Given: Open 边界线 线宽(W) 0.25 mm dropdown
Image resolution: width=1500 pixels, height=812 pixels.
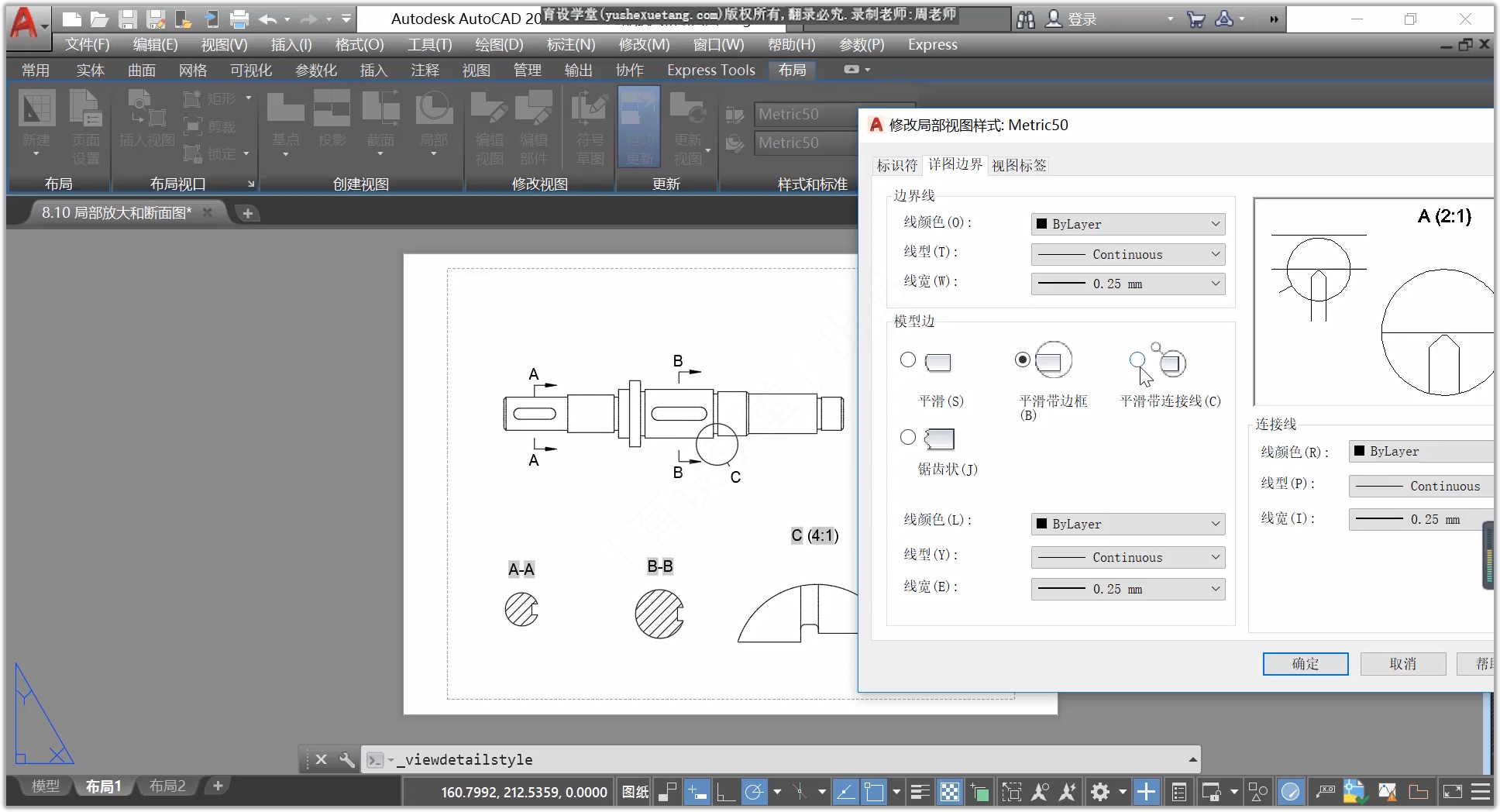Looking at the screenshot, I should pos(1128,284).
